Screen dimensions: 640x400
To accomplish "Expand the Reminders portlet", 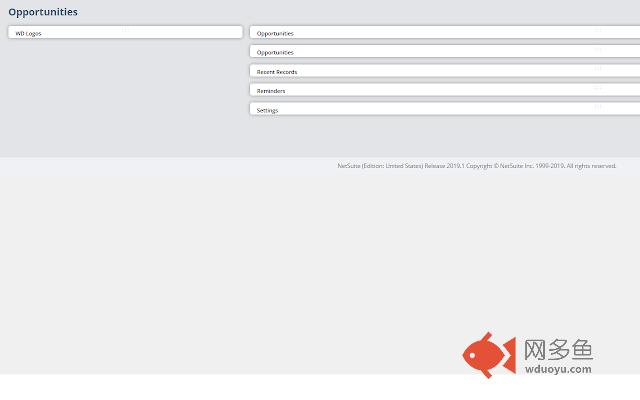I will click(x=445, y=90).
